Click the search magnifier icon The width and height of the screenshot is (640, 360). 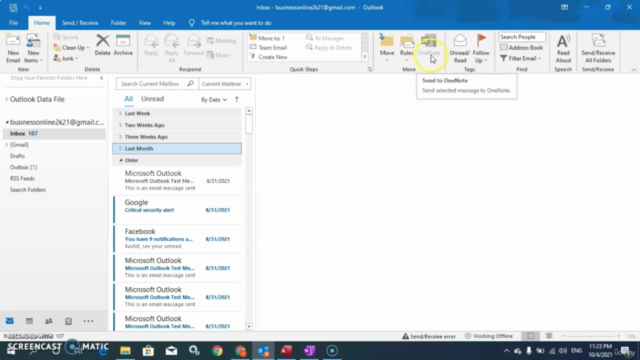190,84
